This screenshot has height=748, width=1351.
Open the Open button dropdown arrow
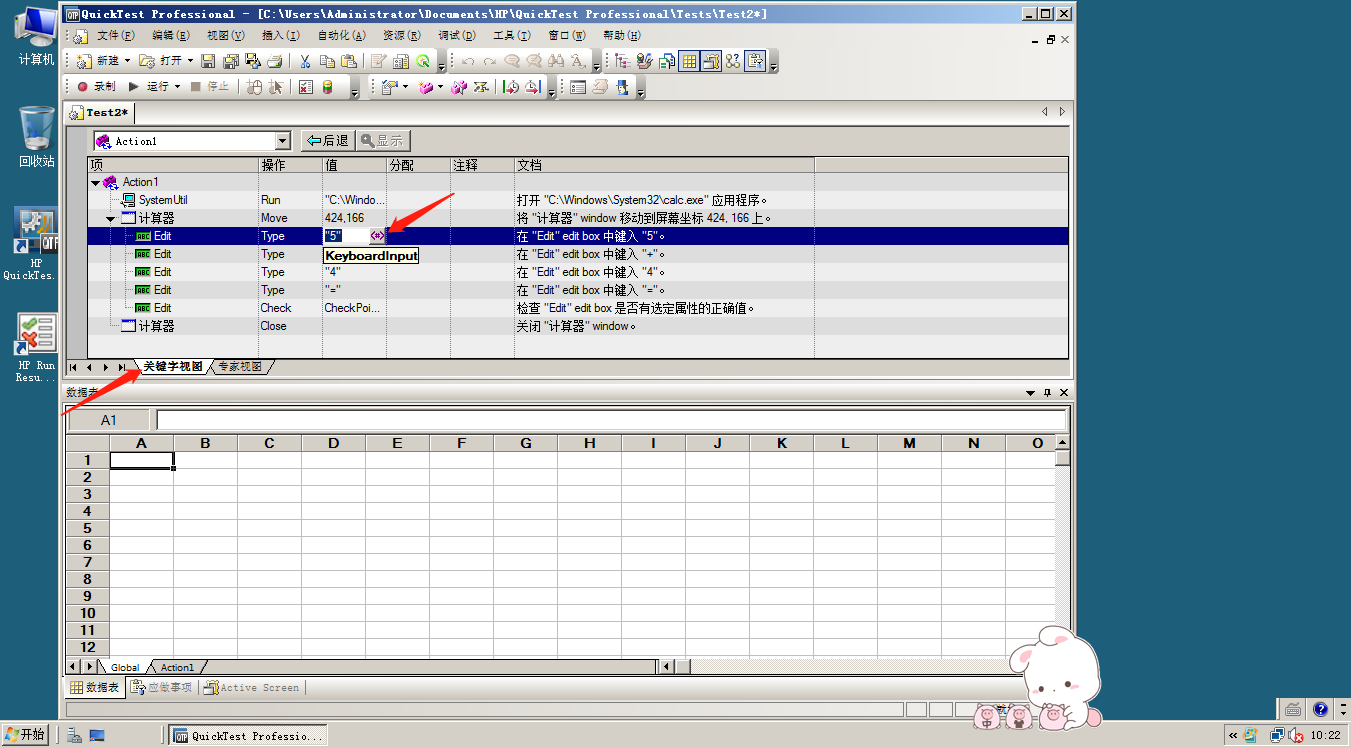(x=191, y=61)
